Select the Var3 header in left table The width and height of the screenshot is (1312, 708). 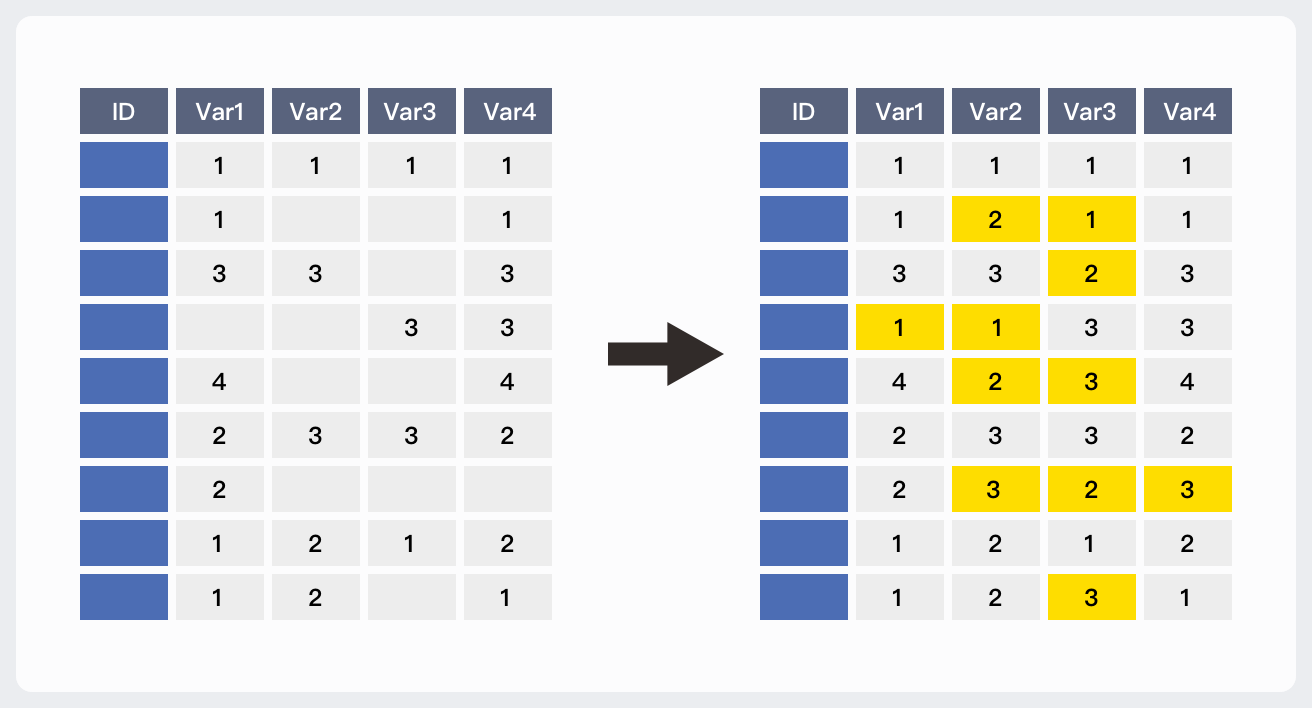click(411, 111)
